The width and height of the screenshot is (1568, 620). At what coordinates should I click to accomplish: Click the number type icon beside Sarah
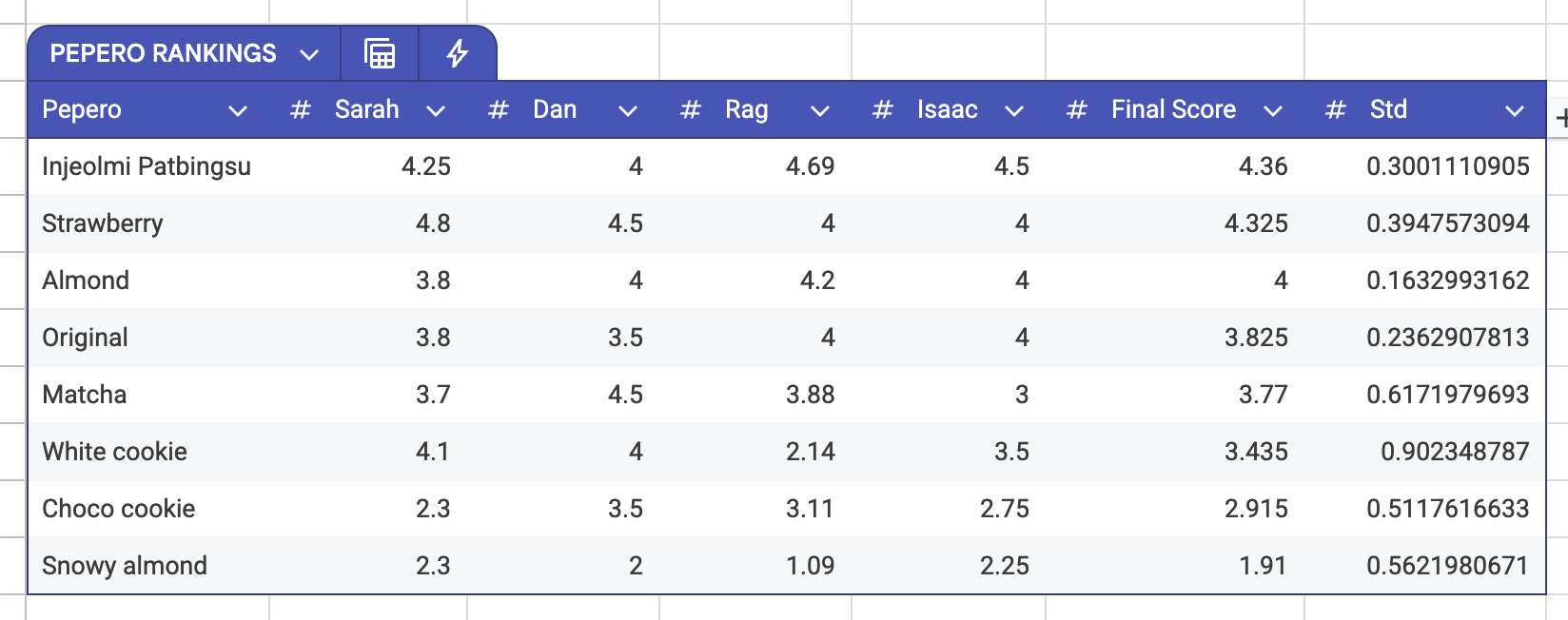tap(301, 110)
